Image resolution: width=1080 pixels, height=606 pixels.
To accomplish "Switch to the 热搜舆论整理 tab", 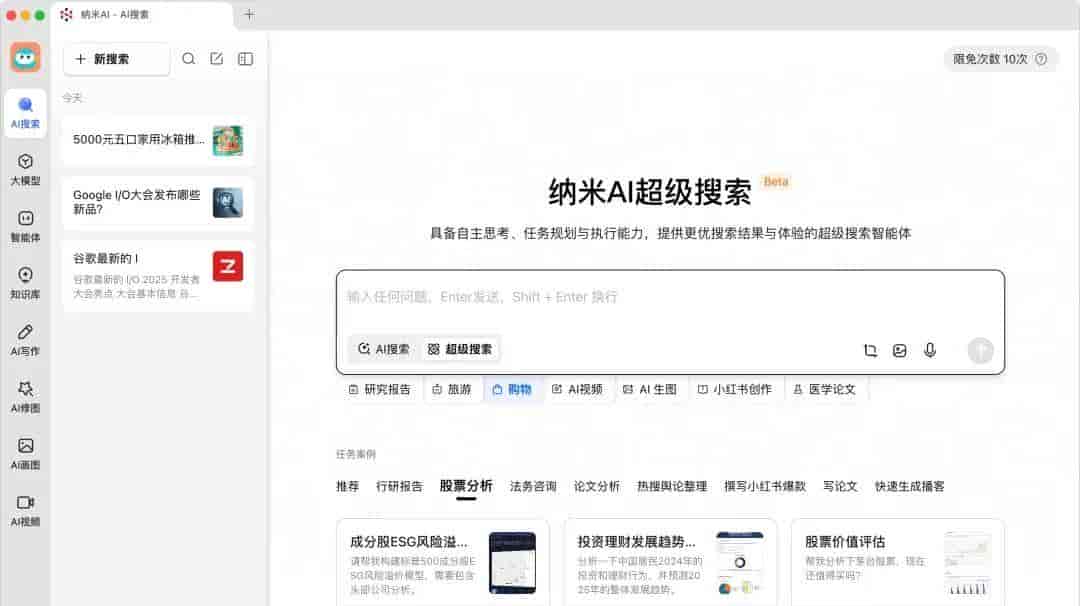I will coord(672,486).
